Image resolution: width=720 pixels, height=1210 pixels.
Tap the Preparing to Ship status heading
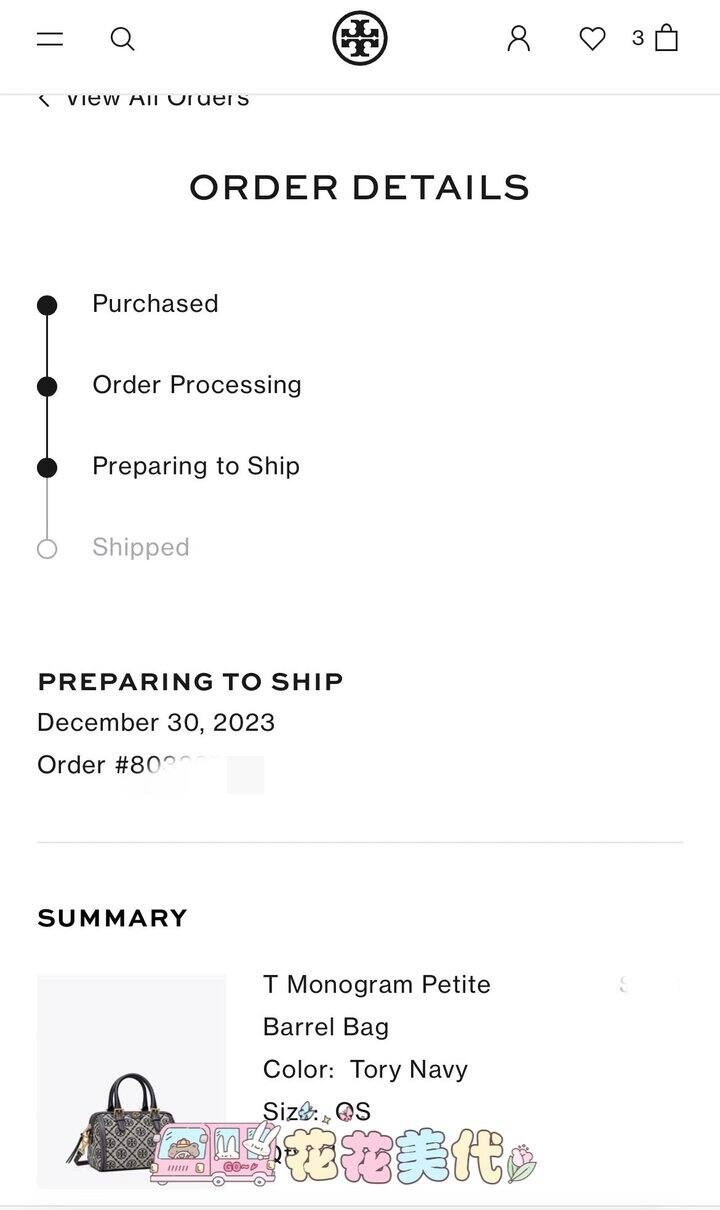190,682
